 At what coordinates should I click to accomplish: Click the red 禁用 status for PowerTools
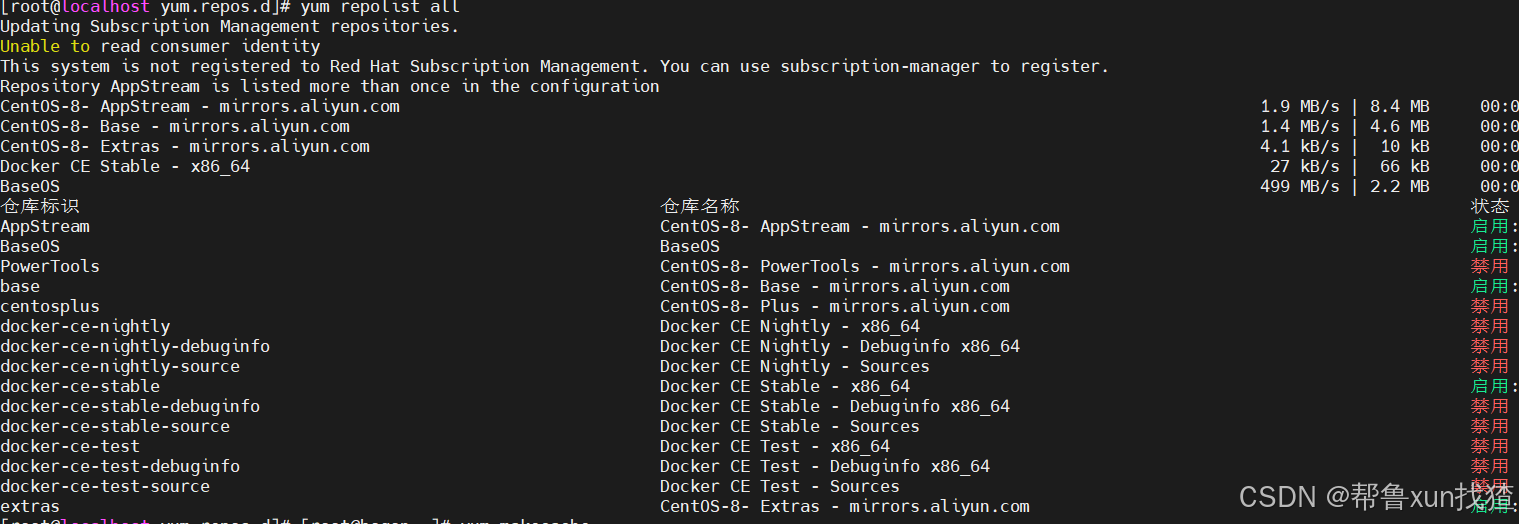pyautogui.click(x=1489, y=266)
